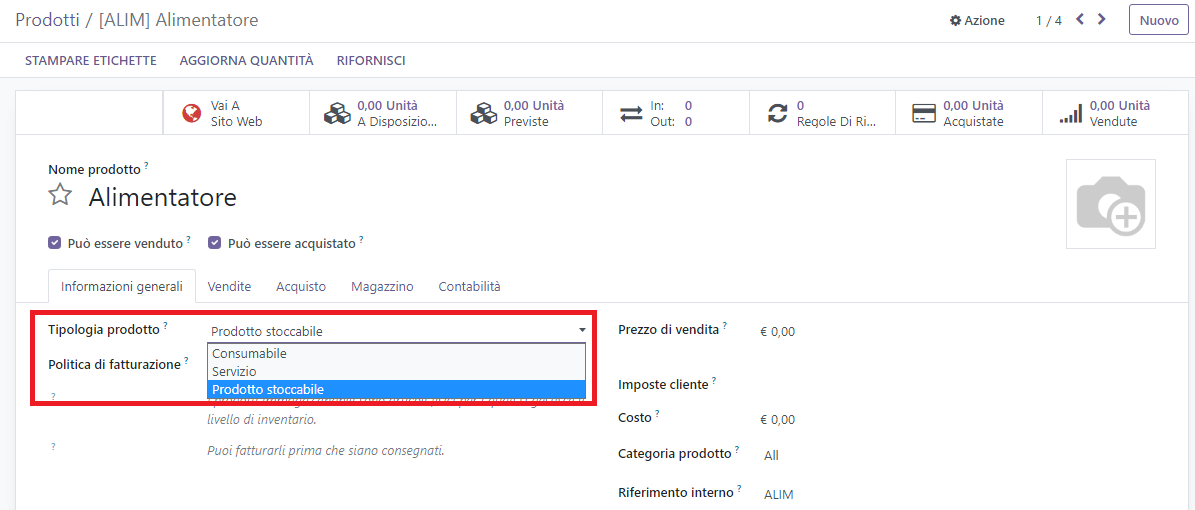
Task: Click Aggiorna Quantità
Action: pos(246,61)
